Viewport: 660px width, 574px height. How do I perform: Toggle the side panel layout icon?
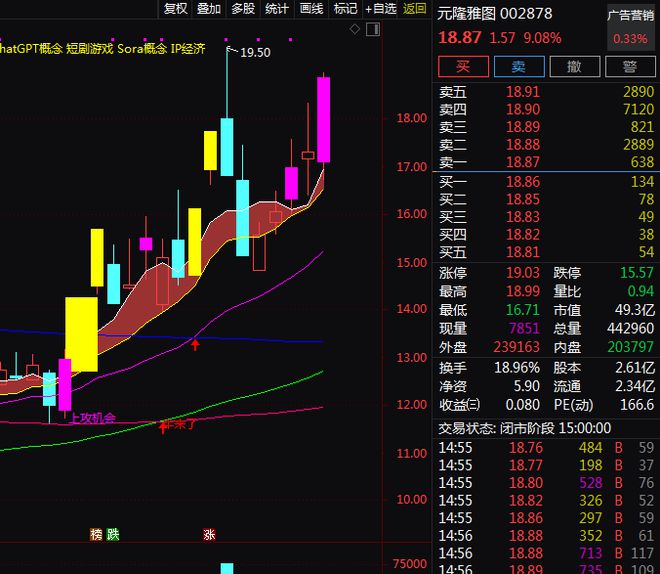click(373, 29)
